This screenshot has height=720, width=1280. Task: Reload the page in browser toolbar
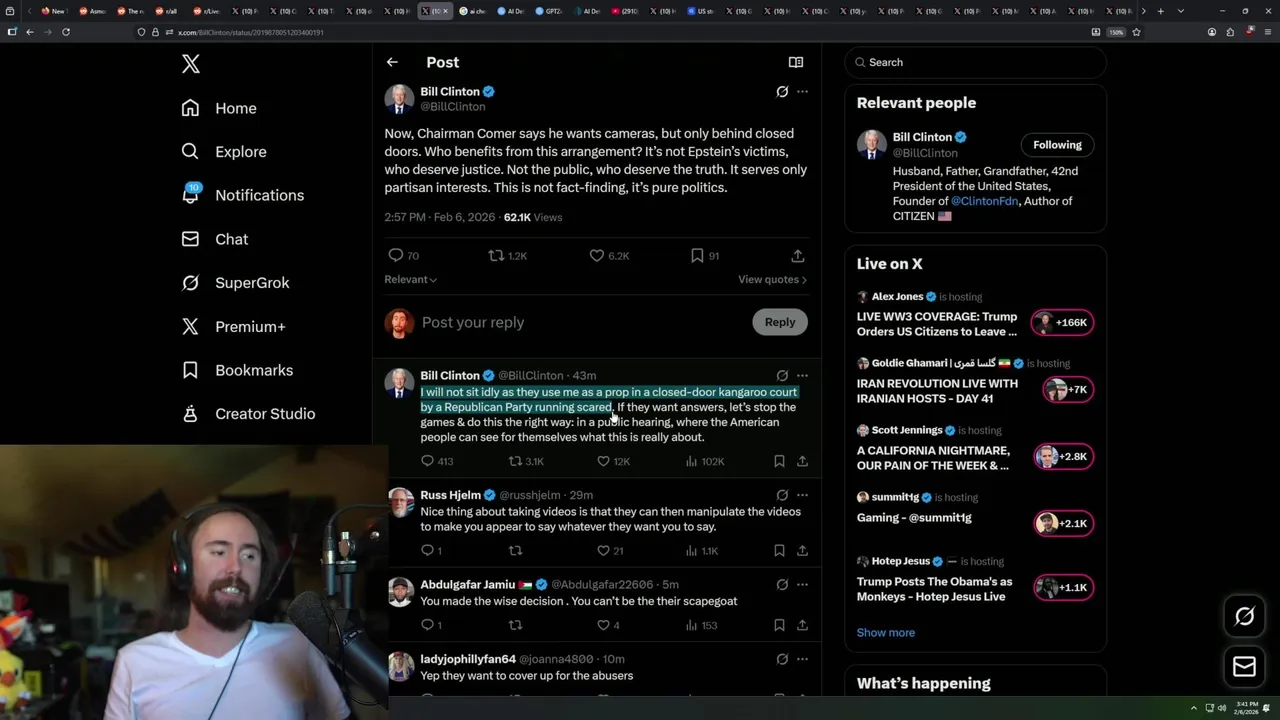tap(66, 32)
